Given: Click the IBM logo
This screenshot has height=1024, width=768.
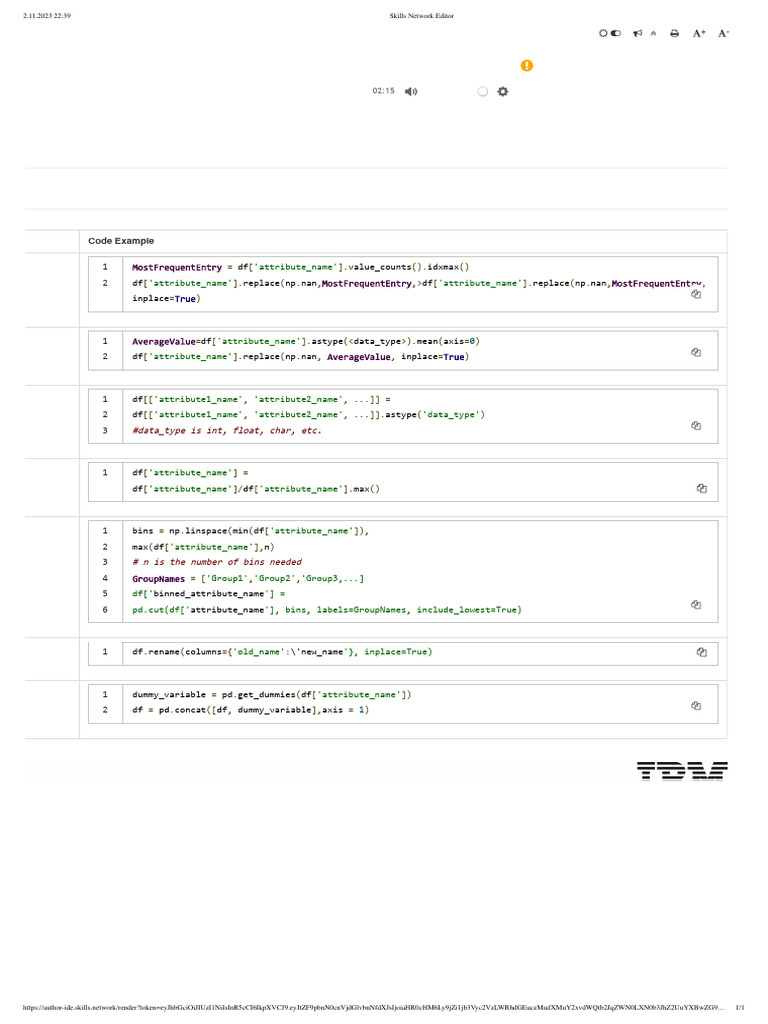Looking at the screenshot, I should (x=682, y=770).
